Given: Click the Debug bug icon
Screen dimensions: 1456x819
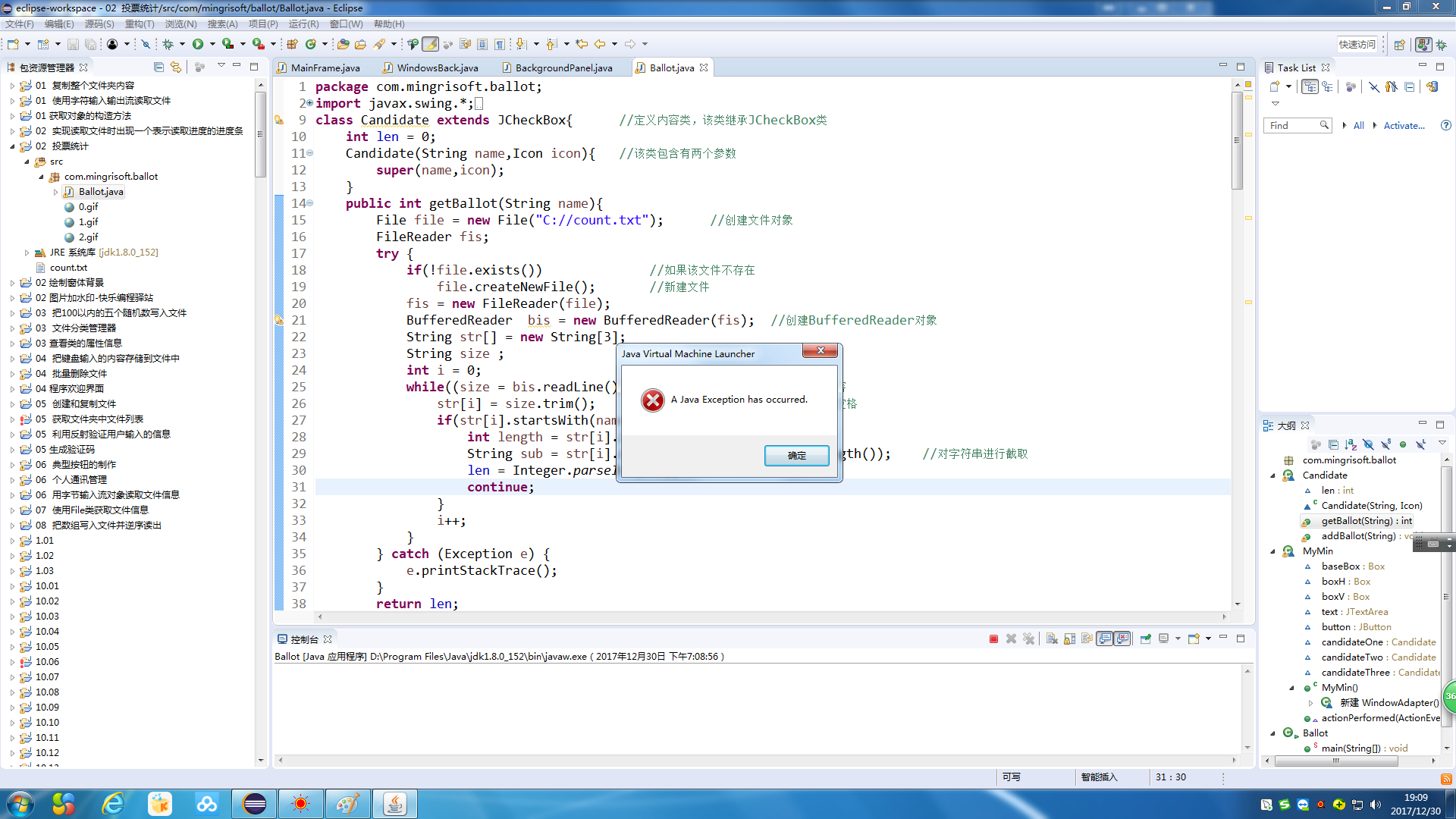Looking at the screenshot, I should click(168, 44).
